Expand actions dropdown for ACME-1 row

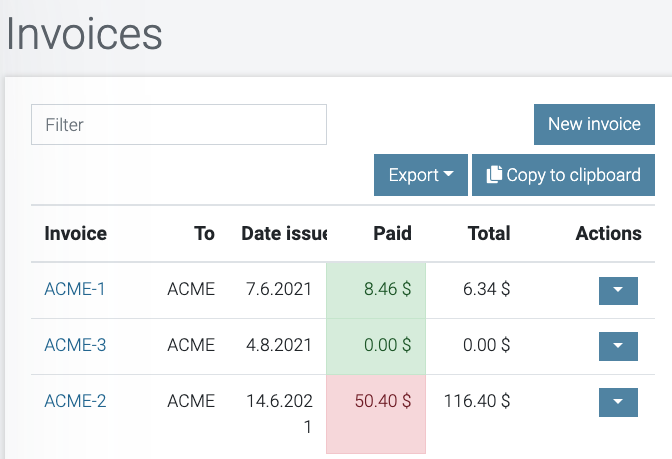[617, 290]
